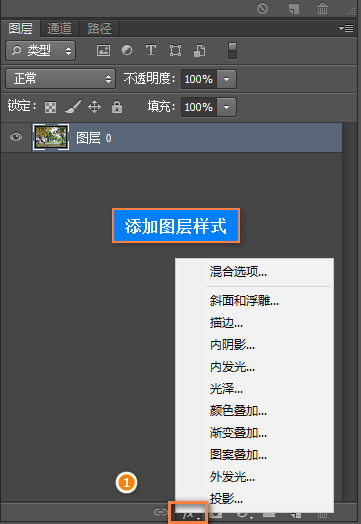Open the layers panel flyout menu icon

(346, 28)
